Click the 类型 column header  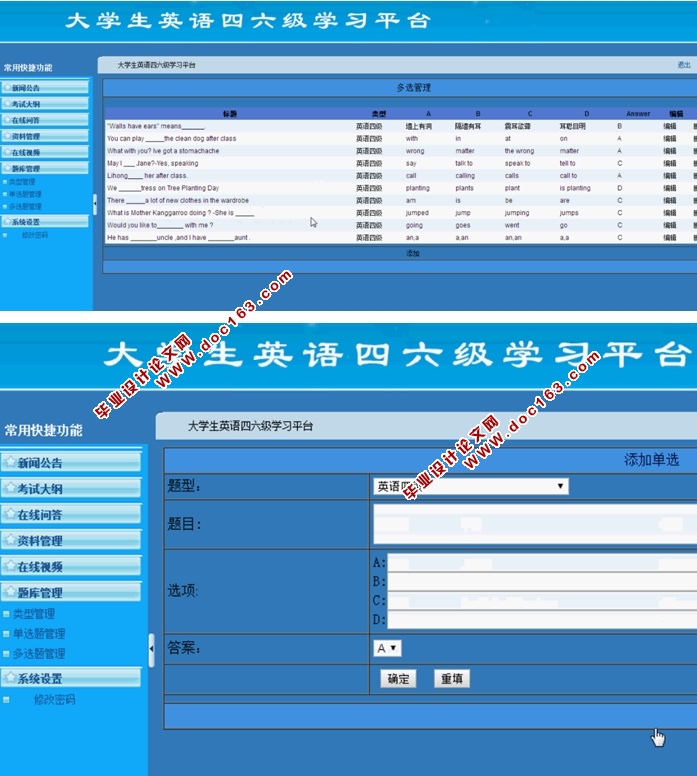[379, 114]
